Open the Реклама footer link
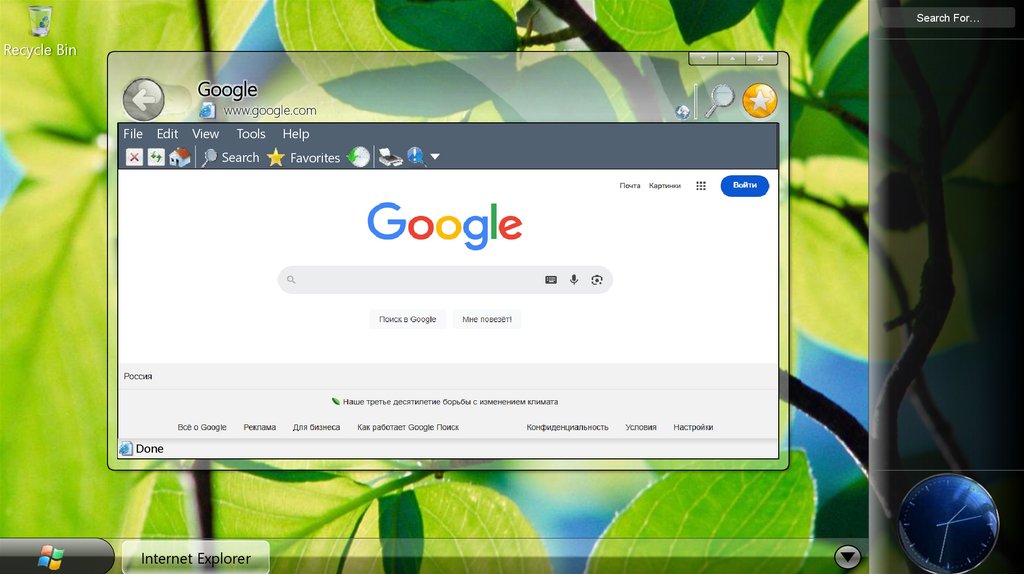The height and width of the screenshot is (574, 1024). tap(259, 427)
